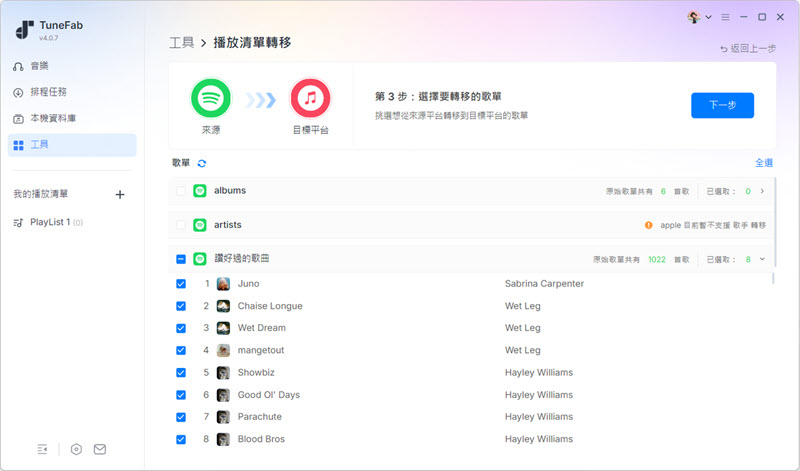800x471 pixels.
Task: Select the 工具 sidebar item
Action: click(x=72, y=145)
